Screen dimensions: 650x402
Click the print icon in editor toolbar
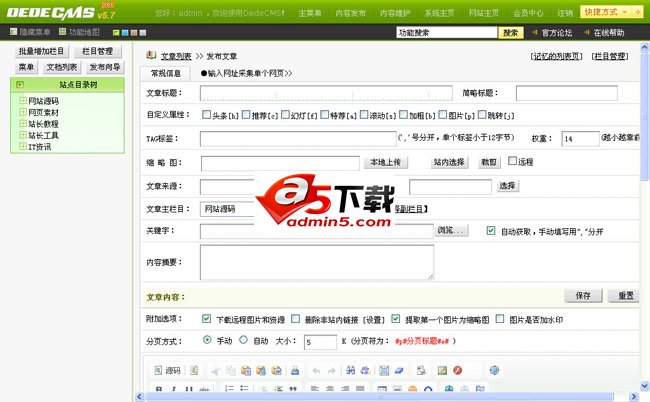295,371
